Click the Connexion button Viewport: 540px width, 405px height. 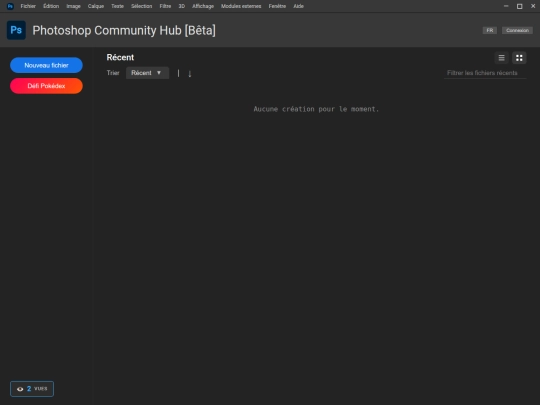pos(517,30)
